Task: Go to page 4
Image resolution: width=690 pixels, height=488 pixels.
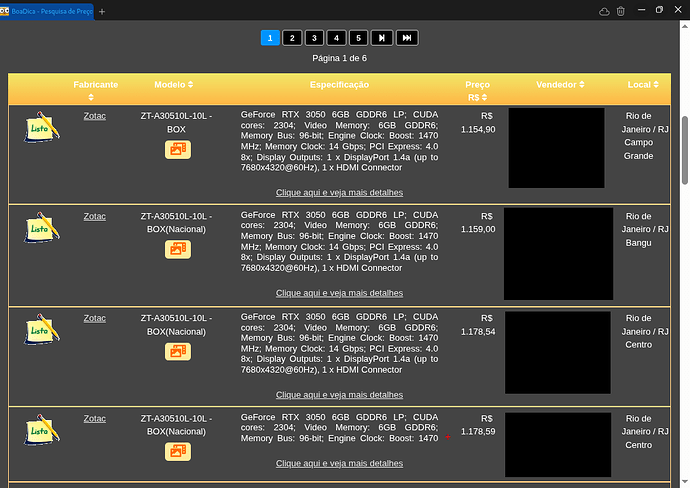Action: click(336, 38)
